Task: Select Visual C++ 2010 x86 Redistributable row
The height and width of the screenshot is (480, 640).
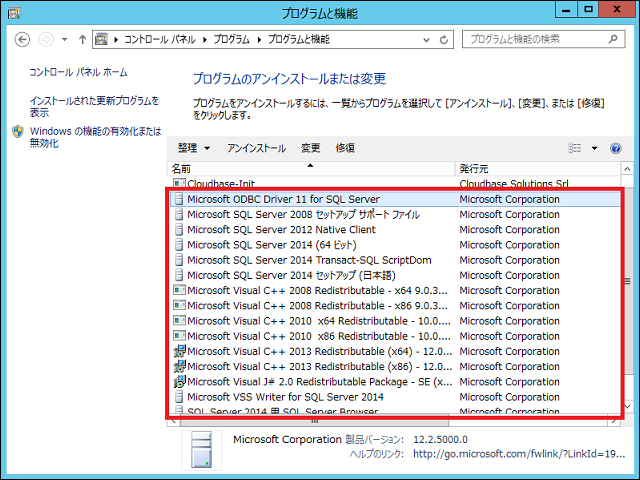Action: 394,336
